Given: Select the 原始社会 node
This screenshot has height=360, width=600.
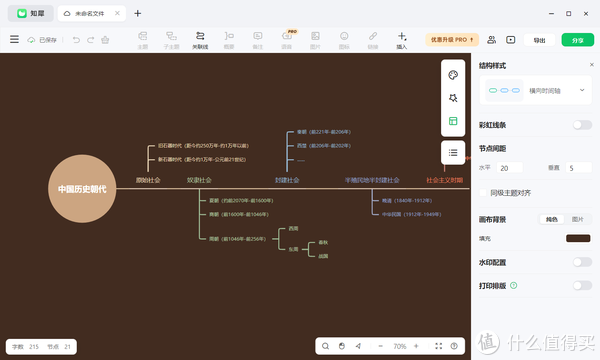Looking at the screenshot, I should click(x=148, y=180).
